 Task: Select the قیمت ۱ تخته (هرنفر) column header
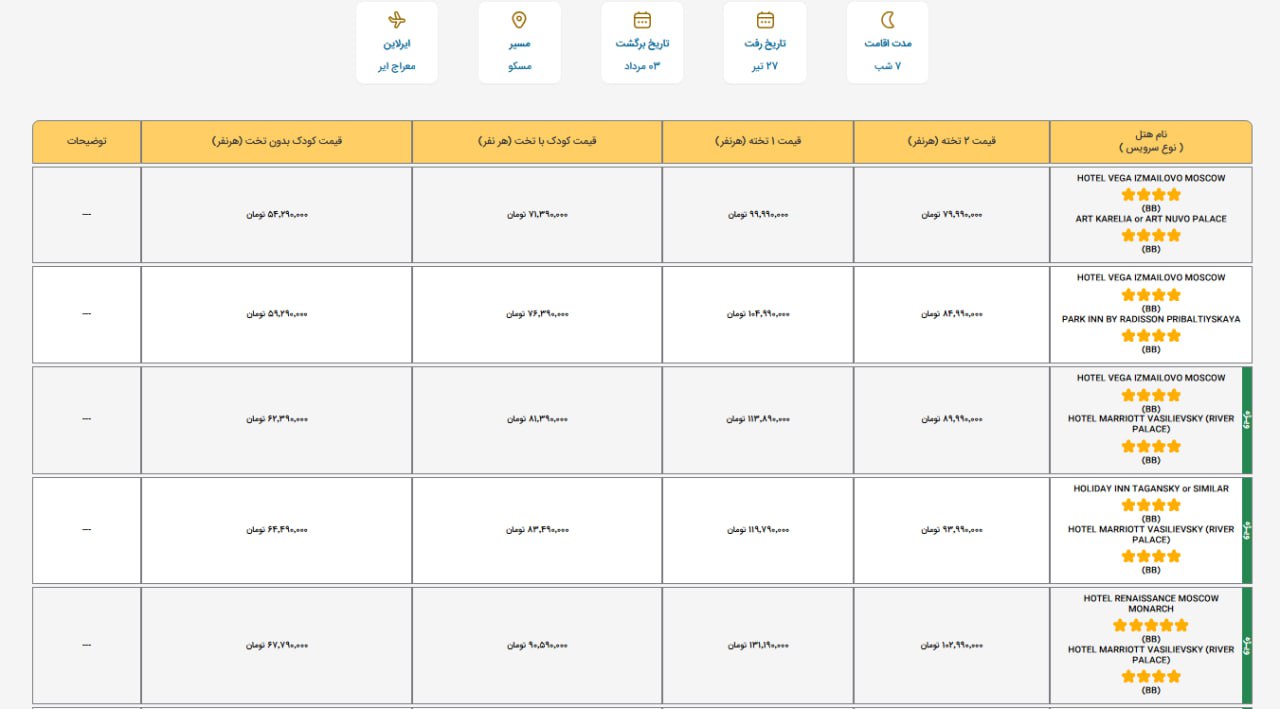click(758, 141)
